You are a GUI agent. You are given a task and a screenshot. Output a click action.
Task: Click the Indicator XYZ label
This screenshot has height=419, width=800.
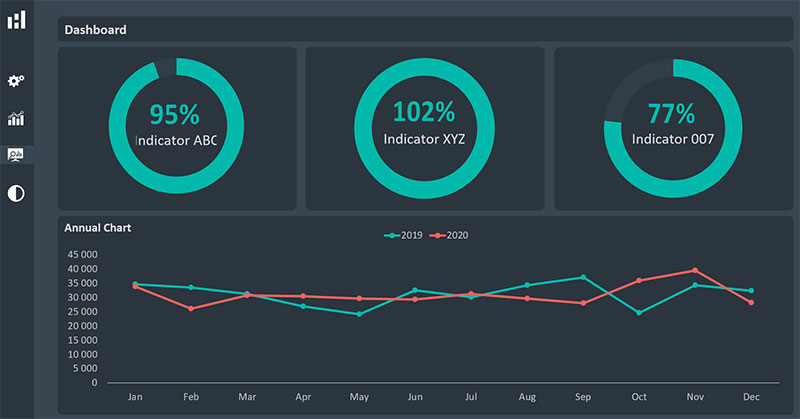point(424,139)
